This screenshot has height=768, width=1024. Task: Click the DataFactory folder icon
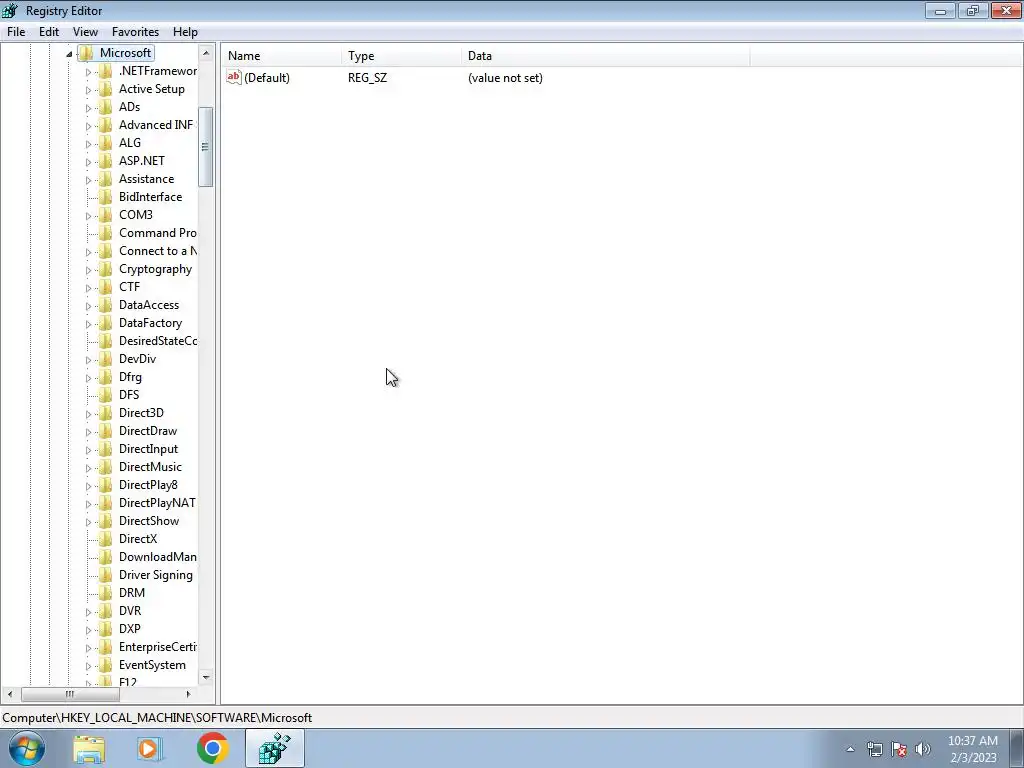pos(105,323)
